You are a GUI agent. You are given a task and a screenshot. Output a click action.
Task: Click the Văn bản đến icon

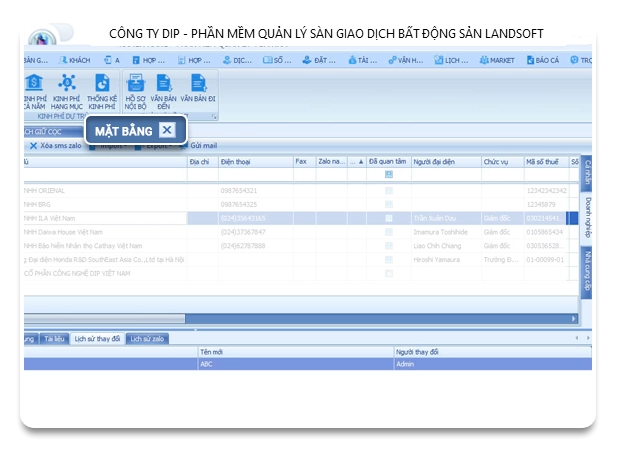pyautogui.click(x=163, y=90)
